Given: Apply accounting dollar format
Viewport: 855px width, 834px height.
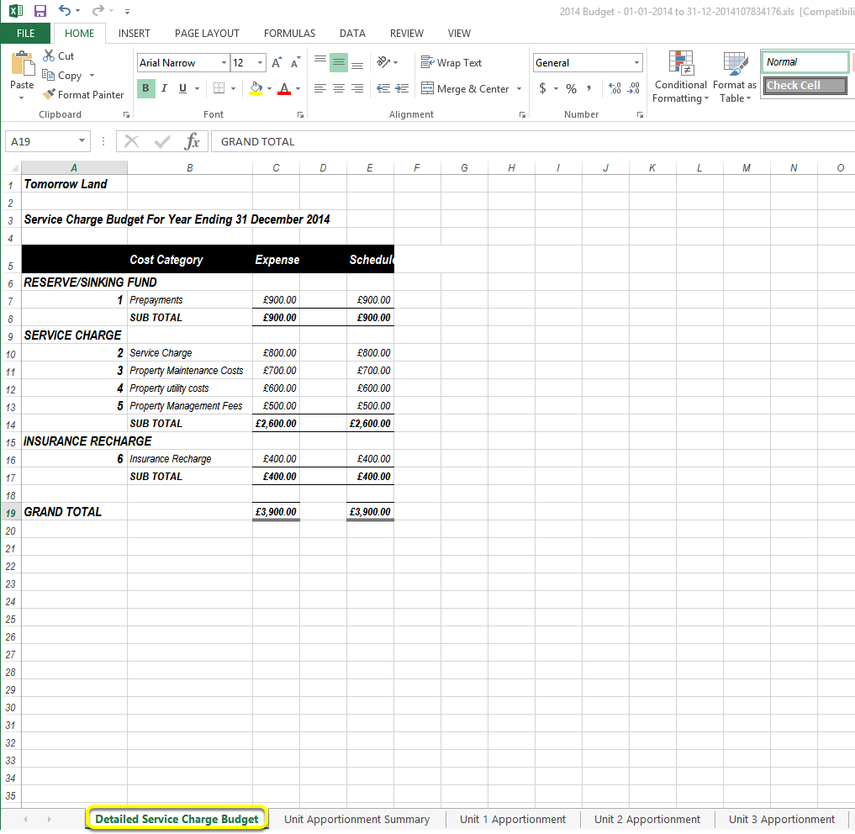Looking at the screenshot, I should coord(543,88).
